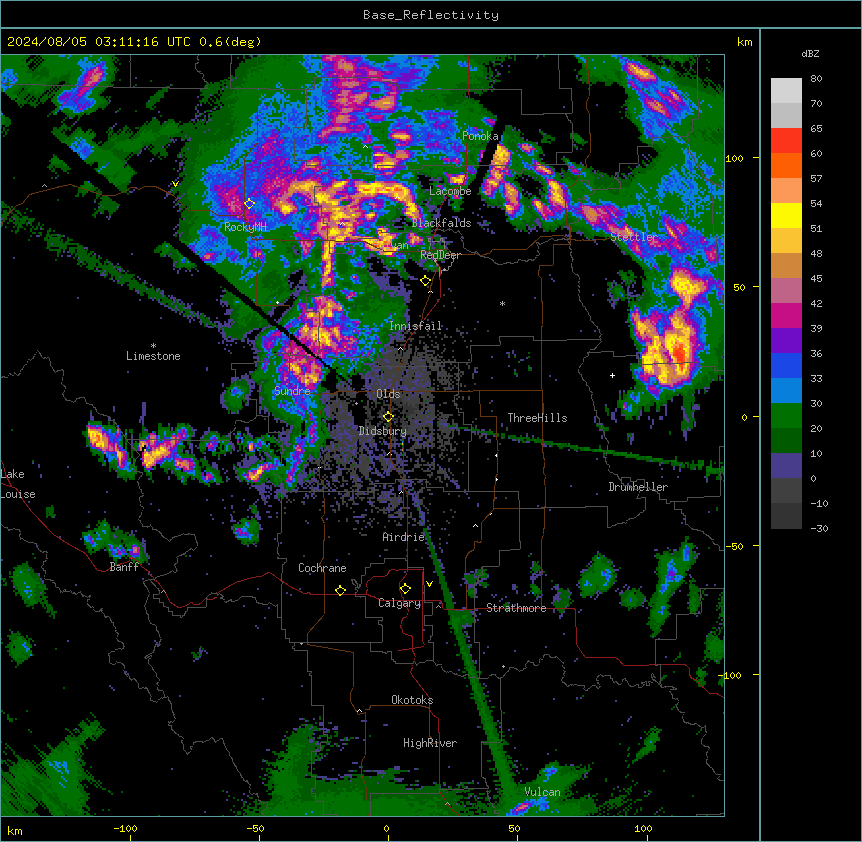Click the Okotoks city label
862x842 pixels.
(412, 700)
